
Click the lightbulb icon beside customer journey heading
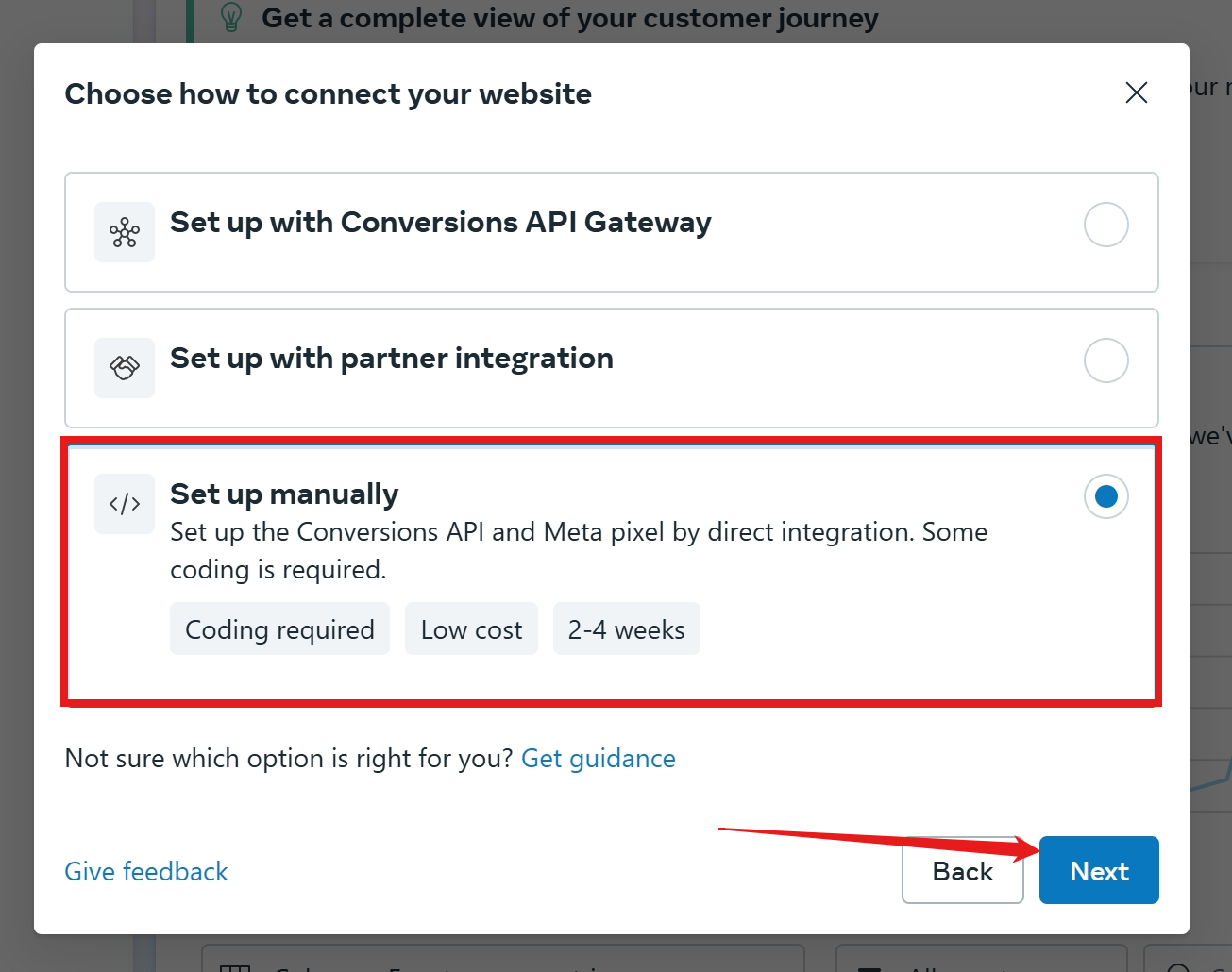231,17
